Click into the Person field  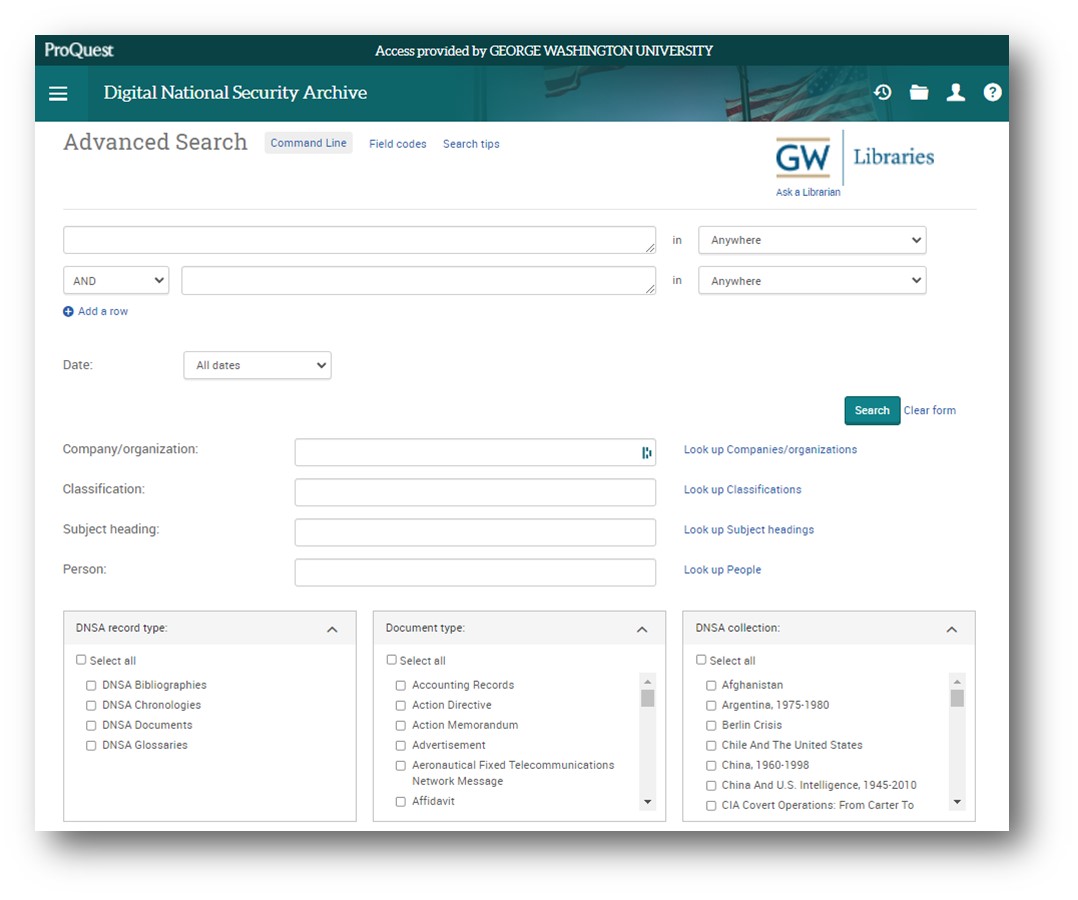click(x=475, y=572)
